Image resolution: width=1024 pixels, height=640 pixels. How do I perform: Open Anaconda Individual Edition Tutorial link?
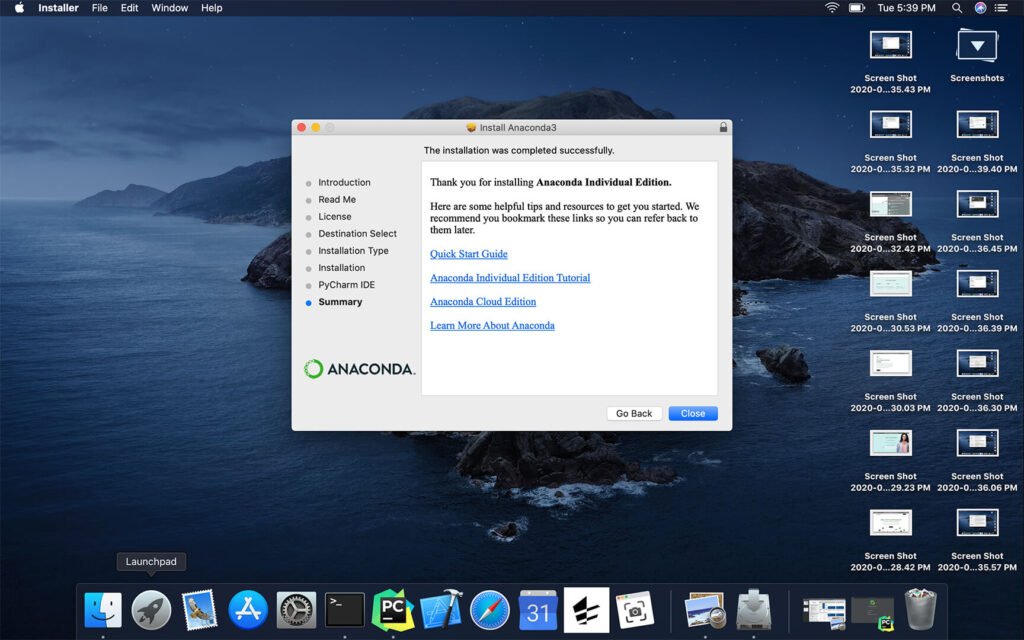tap(510, 278)
